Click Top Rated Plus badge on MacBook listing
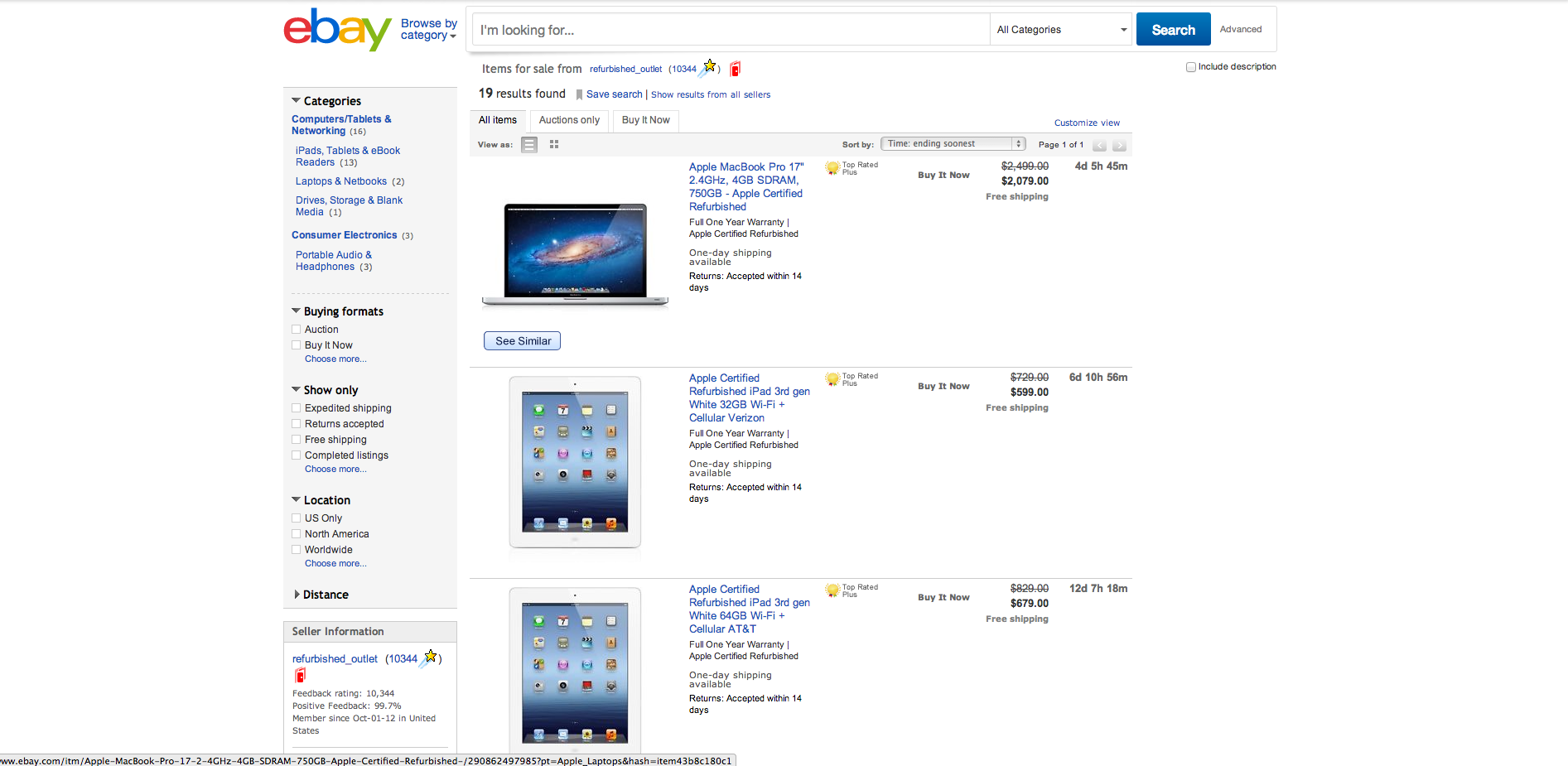The image size is (1568, 766). tap(852, 168)
